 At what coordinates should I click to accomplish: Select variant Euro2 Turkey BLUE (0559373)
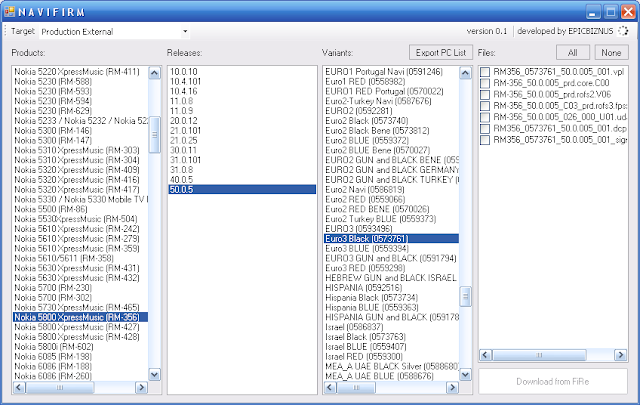click(x=380, y=219)
